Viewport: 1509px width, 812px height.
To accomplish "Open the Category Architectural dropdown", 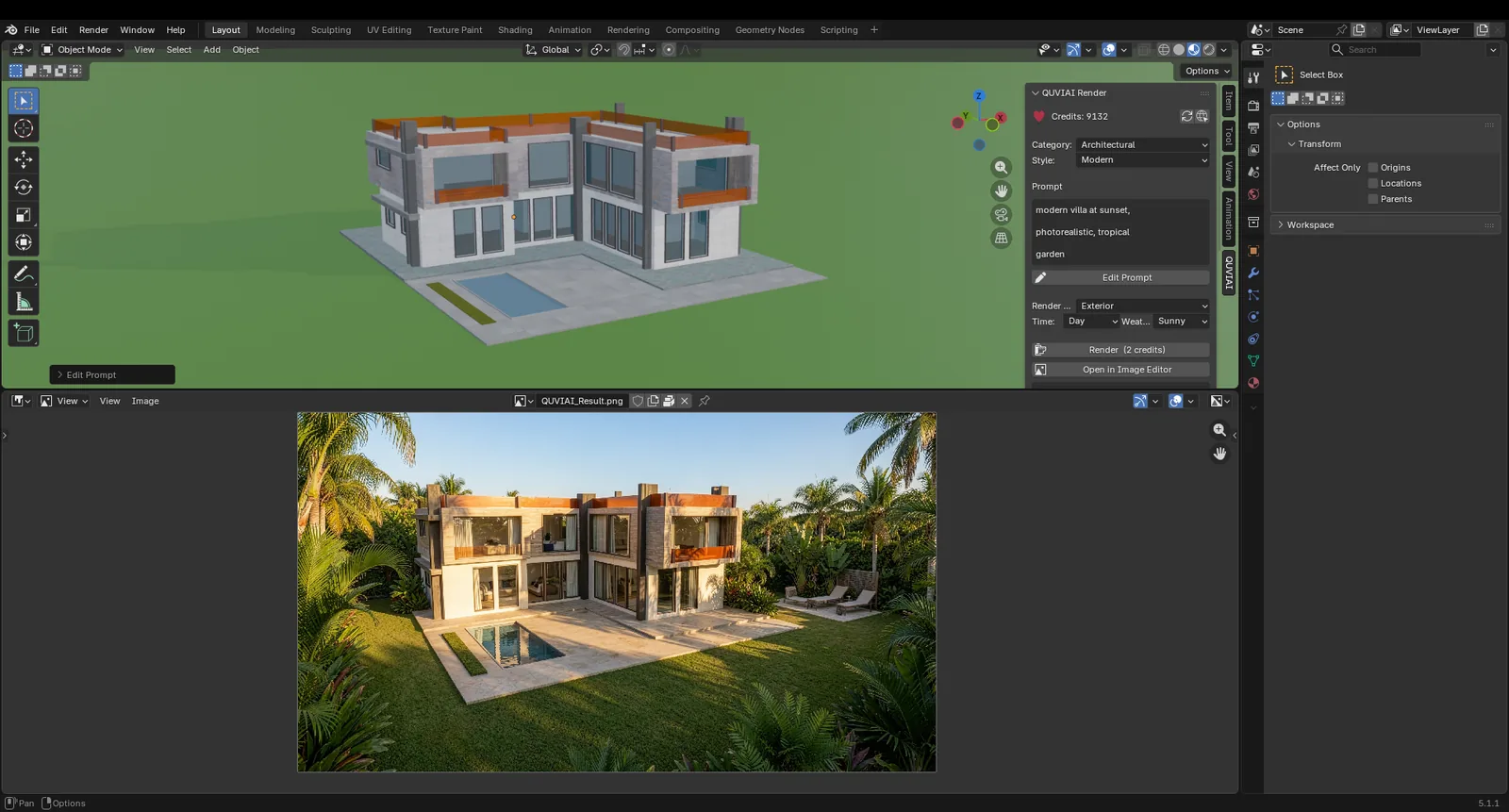I will coord(1143,145).
